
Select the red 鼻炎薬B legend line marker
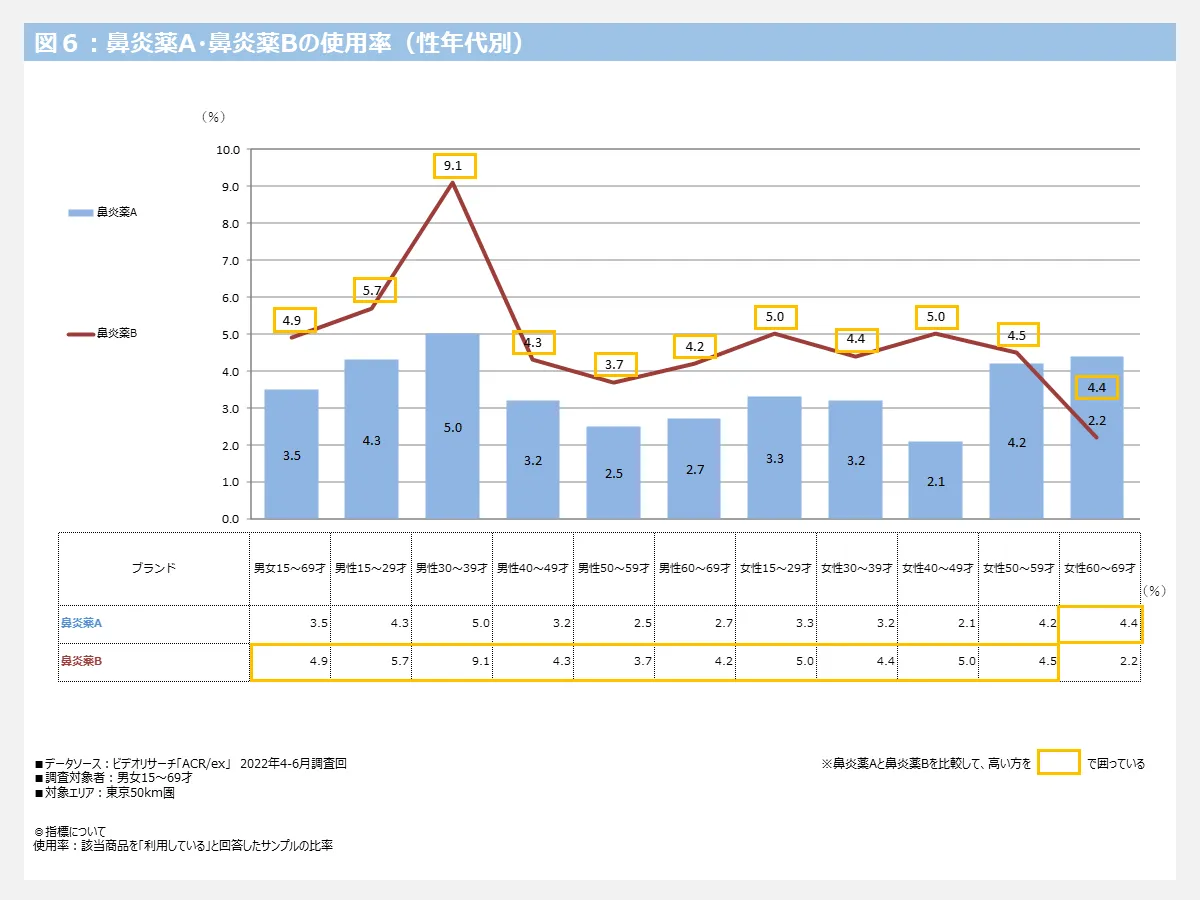coord(81,334)
